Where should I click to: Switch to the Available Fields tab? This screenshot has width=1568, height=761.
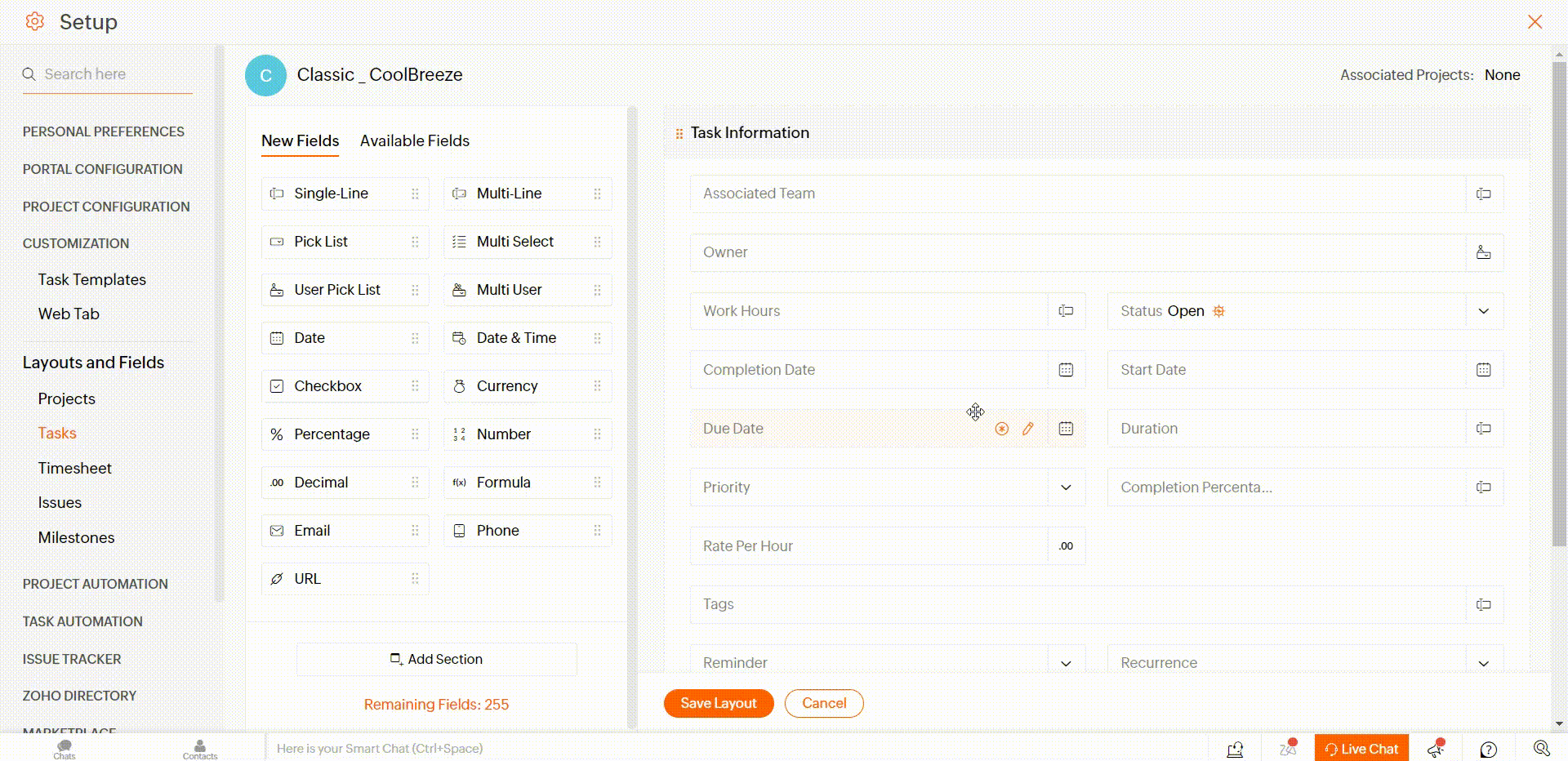(414, 140)
